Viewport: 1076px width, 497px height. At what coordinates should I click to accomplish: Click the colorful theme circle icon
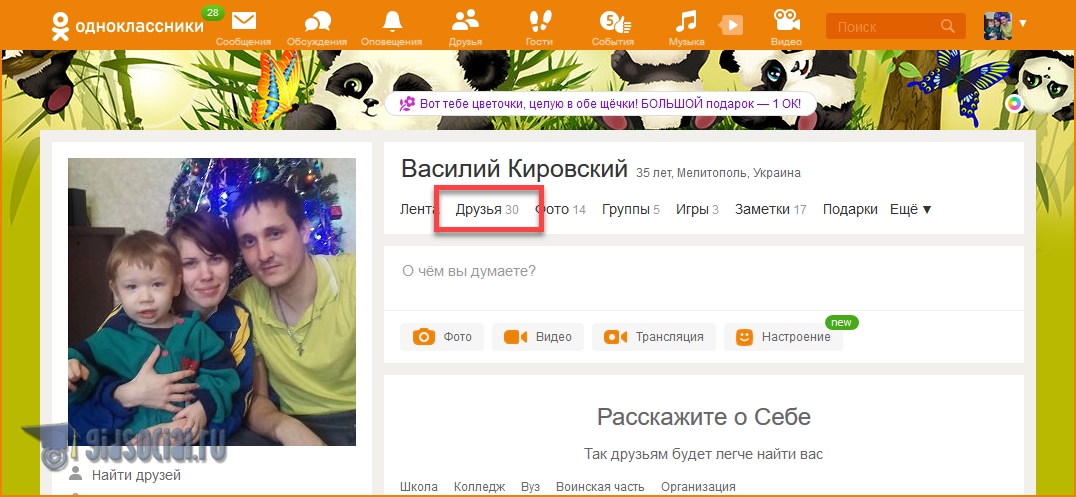pos(1015,102)
